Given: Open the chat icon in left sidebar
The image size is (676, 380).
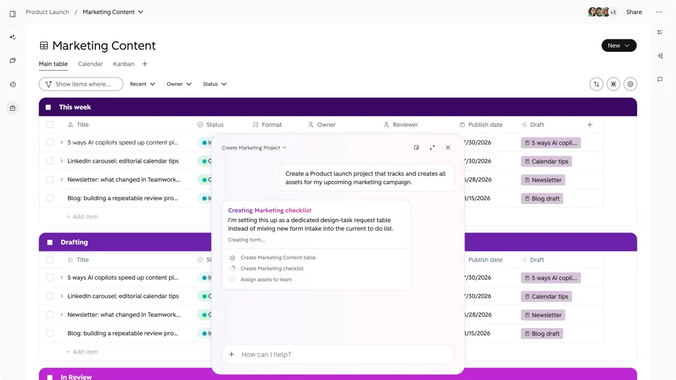Looking at the screenshot, I should coord(13,61).
